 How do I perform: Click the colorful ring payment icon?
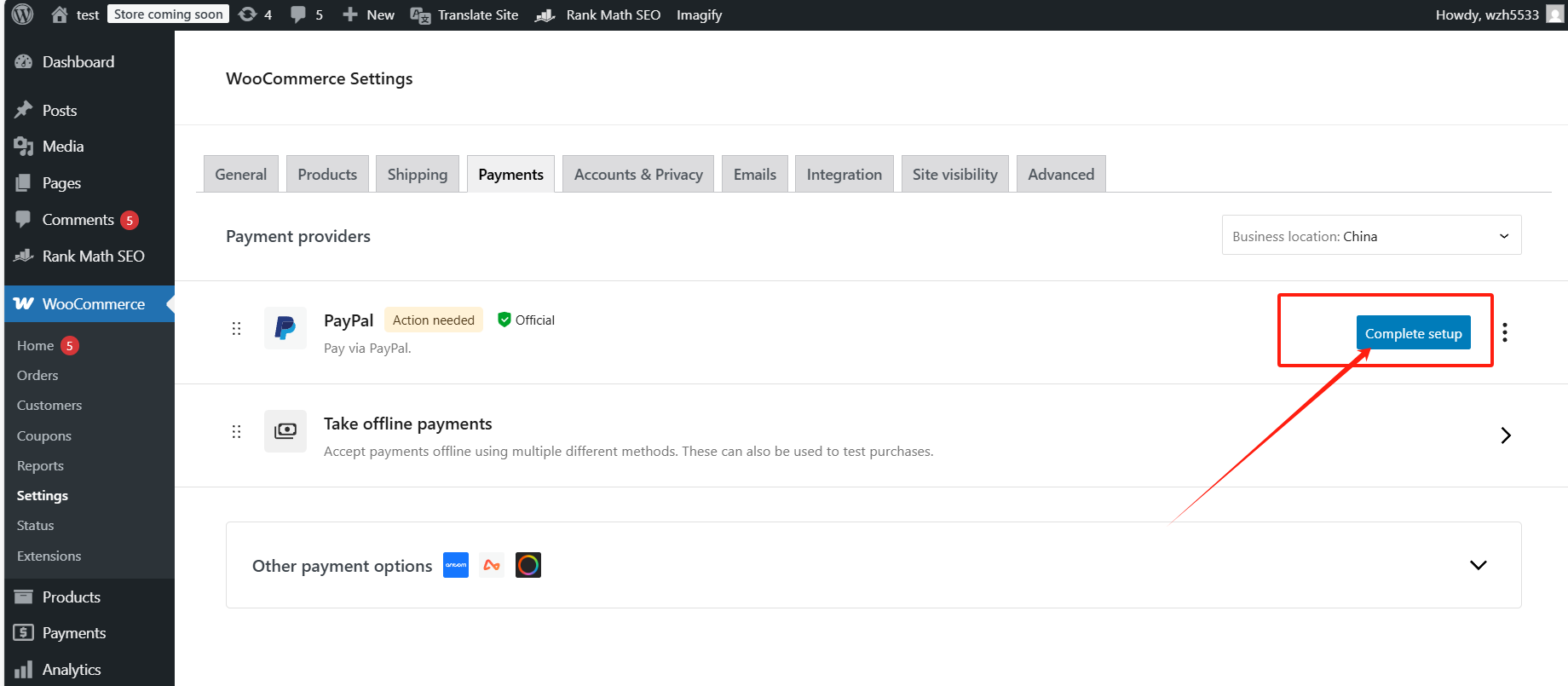click(x=528, y=565)
